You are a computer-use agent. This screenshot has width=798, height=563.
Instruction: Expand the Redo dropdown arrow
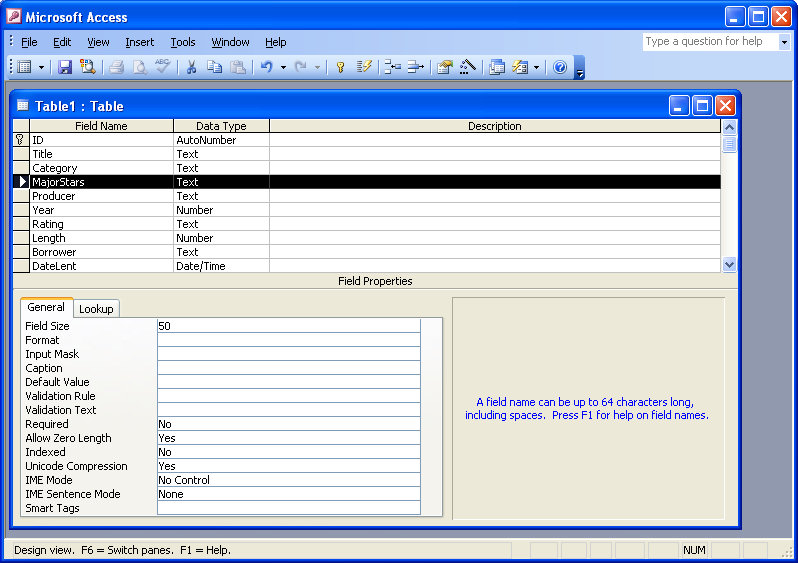point(318,67)
